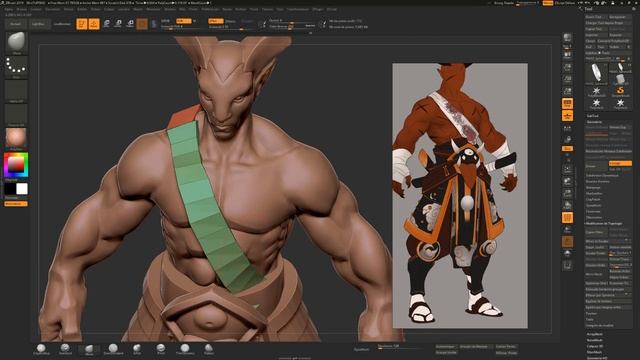Click the Frame view icon

pyautogui.click(x=567, y=169)
